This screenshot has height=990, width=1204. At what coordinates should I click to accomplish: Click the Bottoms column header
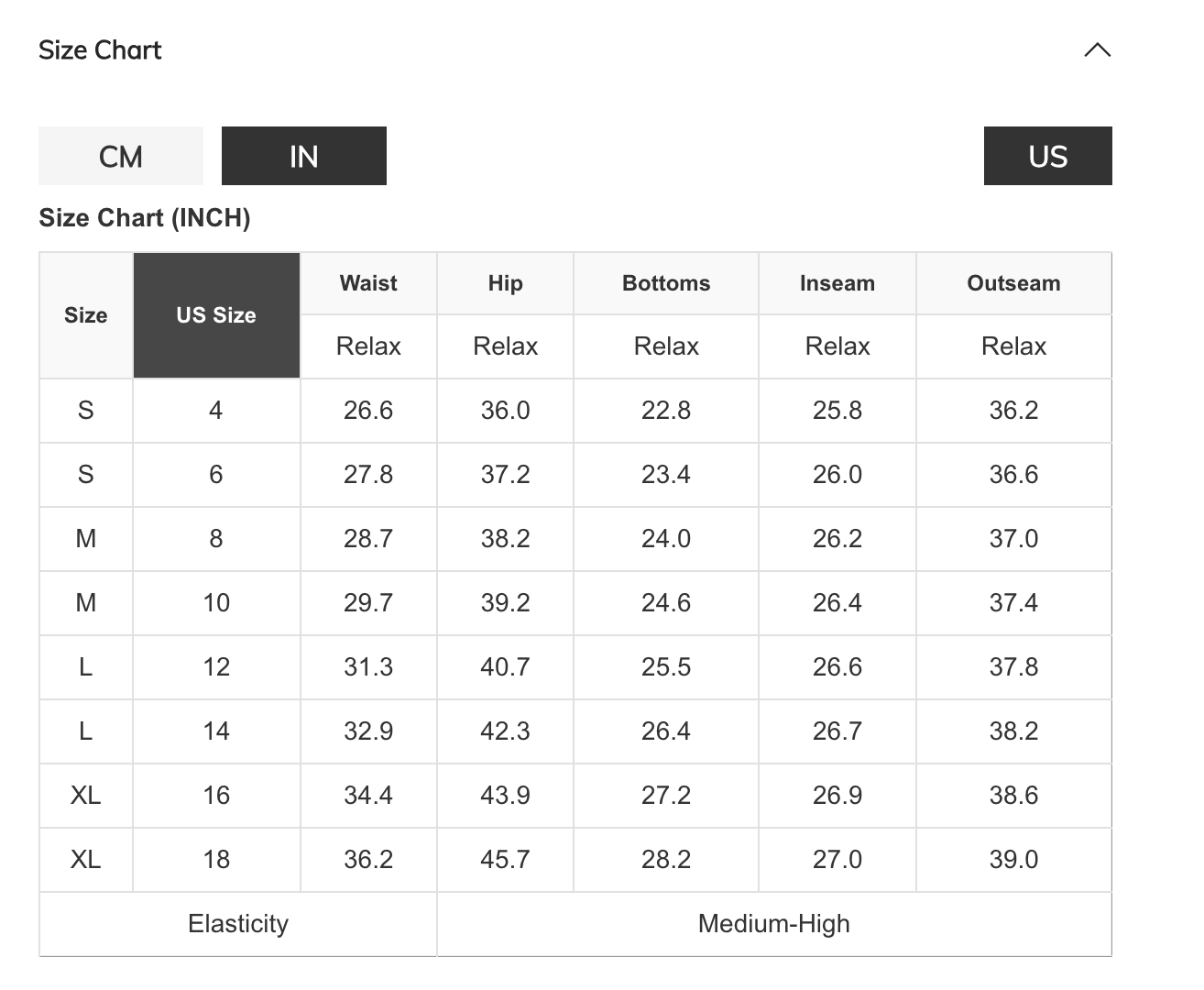point(666,283)
